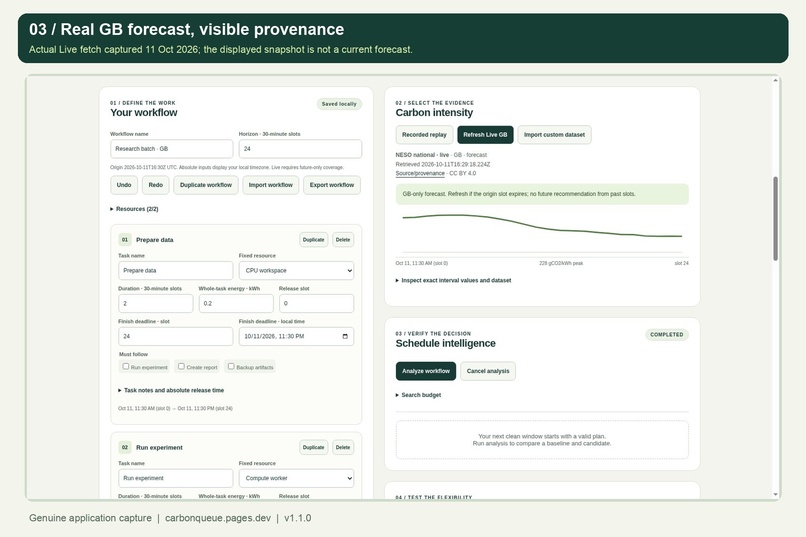Click the Undo button

(x=124, y=185)
